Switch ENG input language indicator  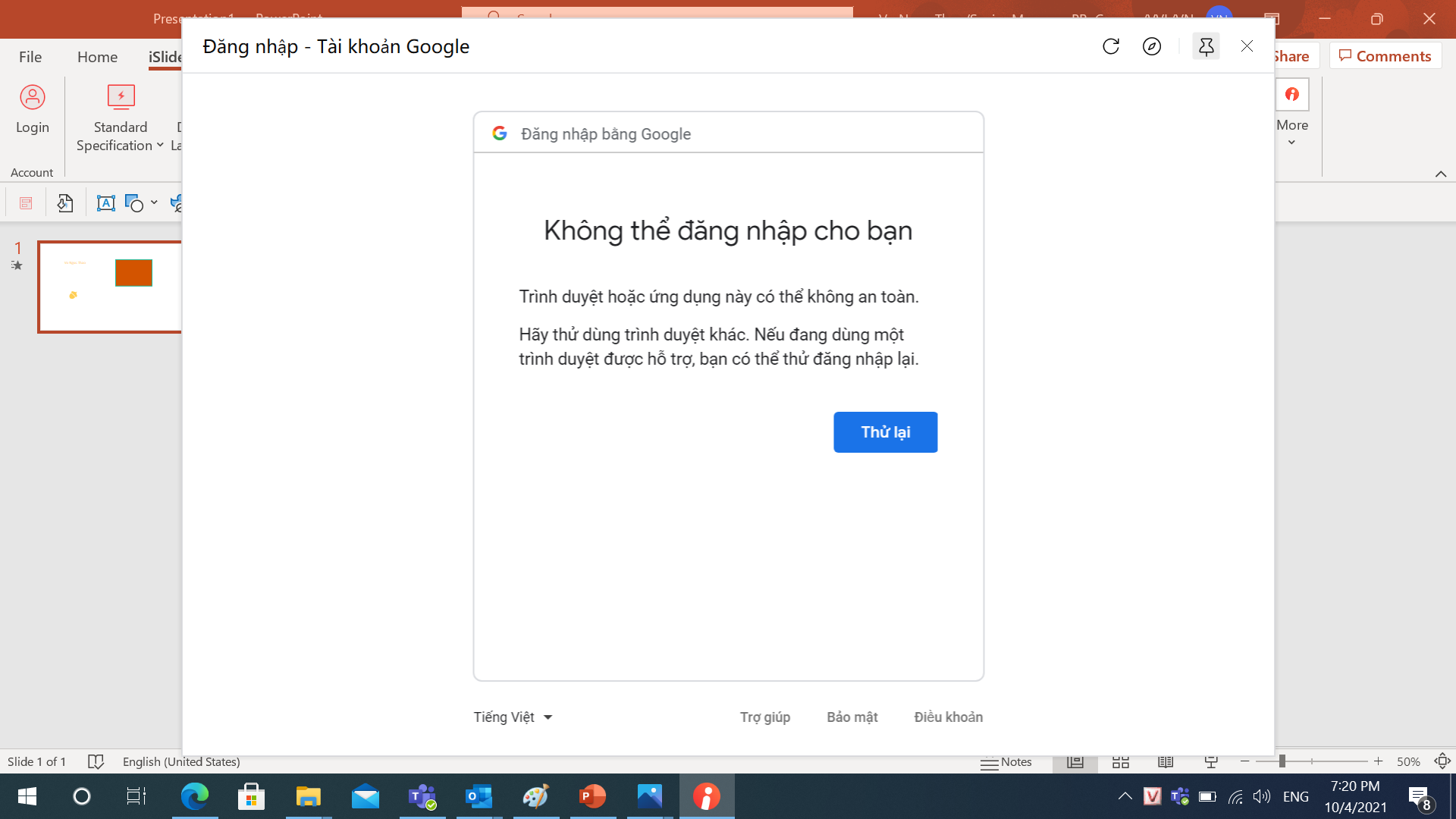(x=1296, y=796)
